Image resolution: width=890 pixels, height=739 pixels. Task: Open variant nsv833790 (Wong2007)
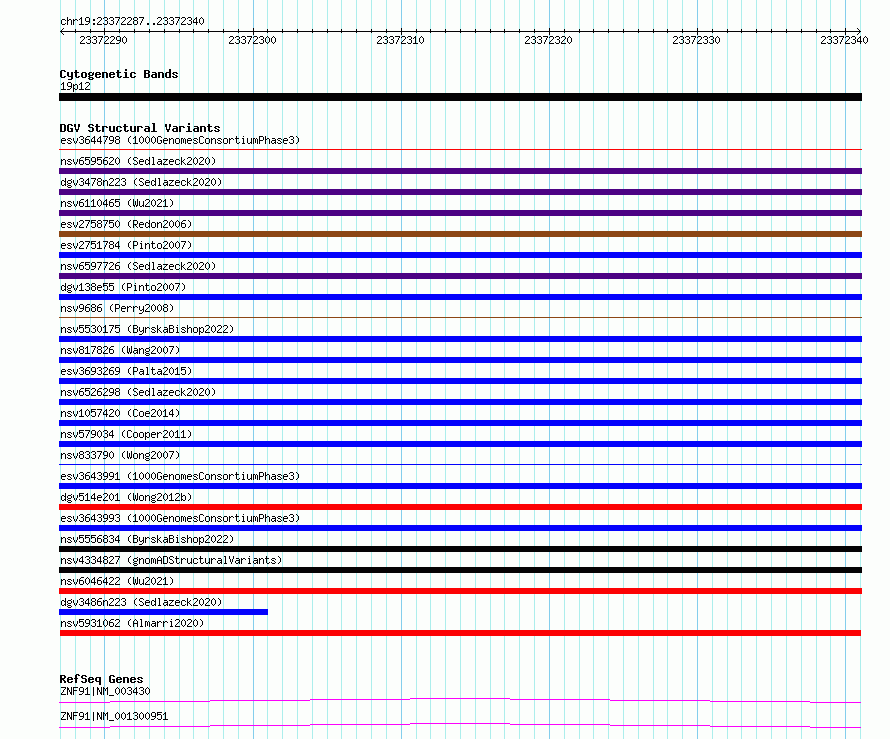120,455
